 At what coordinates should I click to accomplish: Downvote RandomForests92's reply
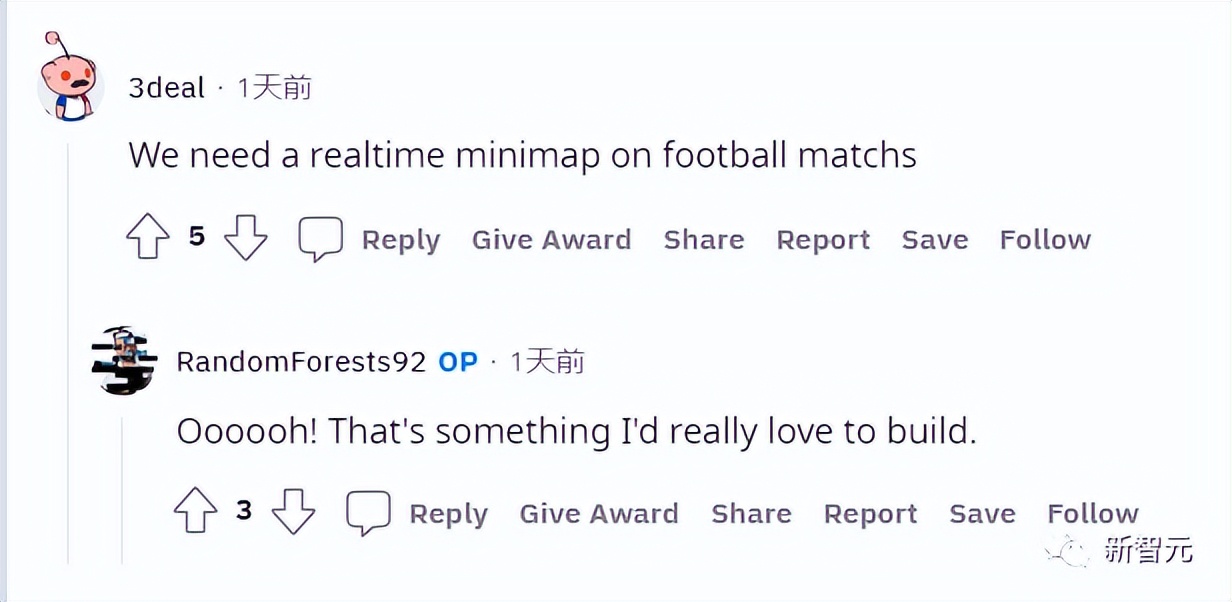pos(293,513)
